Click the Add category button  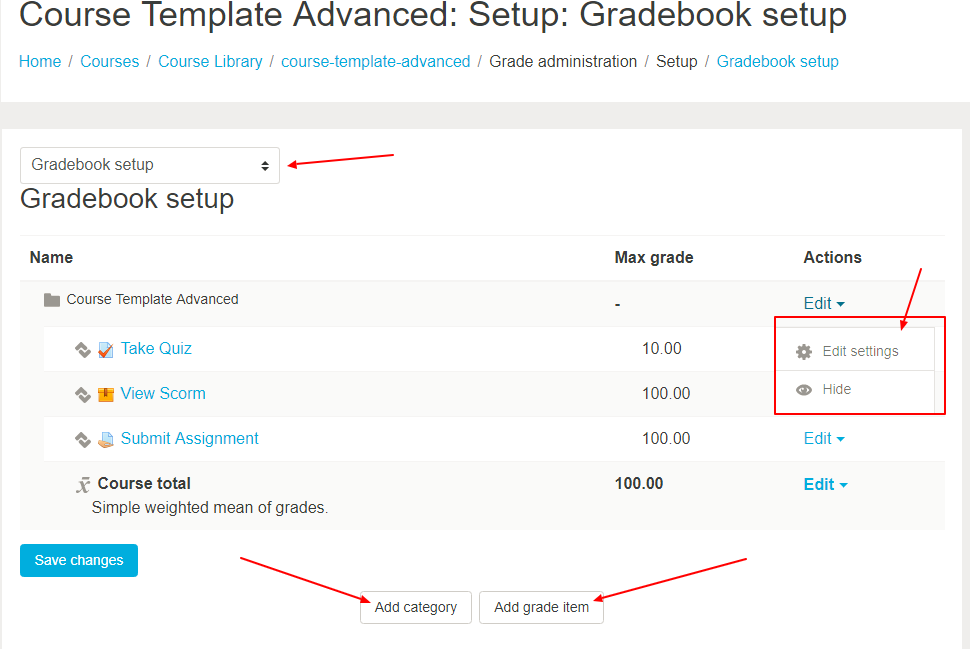(x=416, y=608)
